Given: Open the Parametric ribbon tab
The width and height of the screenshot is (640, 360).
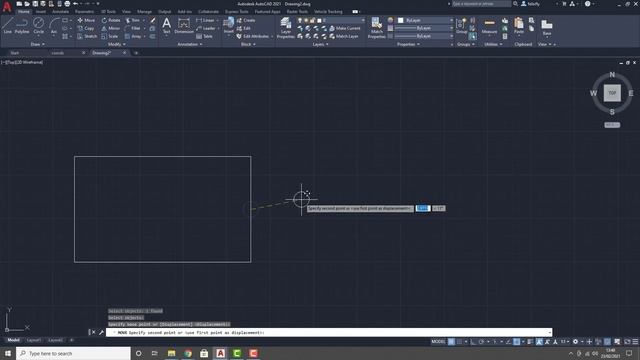Looking at the screenshot, I should (84, 11).
